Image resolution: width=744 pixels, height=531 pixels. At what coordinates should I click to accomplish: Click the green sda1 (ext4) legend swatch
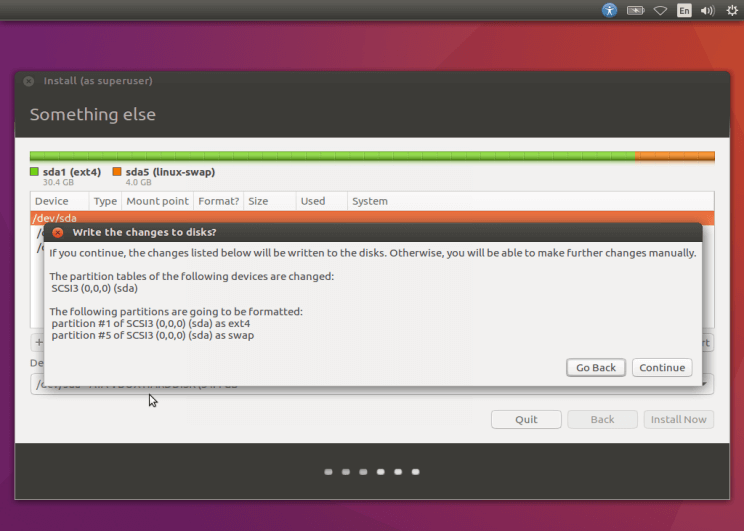click(x=34, y=171)
